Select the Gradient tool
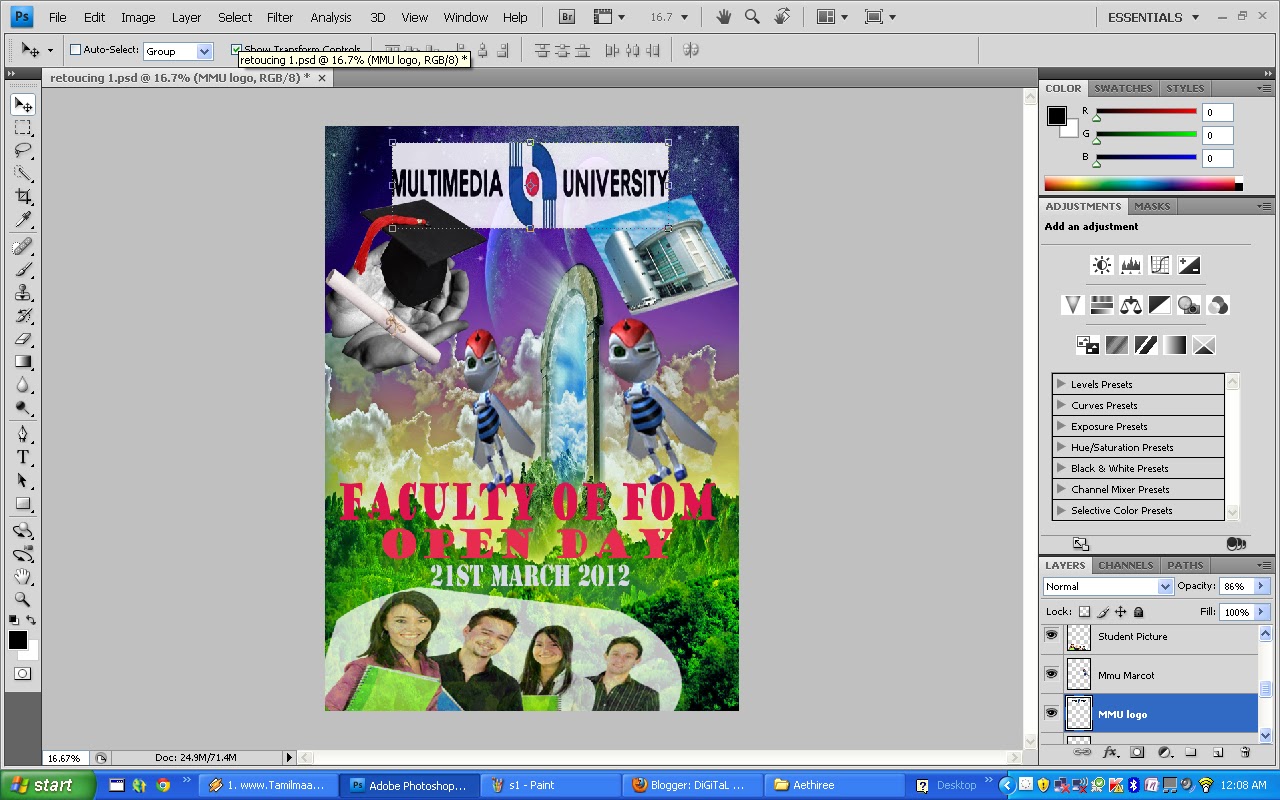The height and width of the screenshot is (800, 1280). point(23,361)
